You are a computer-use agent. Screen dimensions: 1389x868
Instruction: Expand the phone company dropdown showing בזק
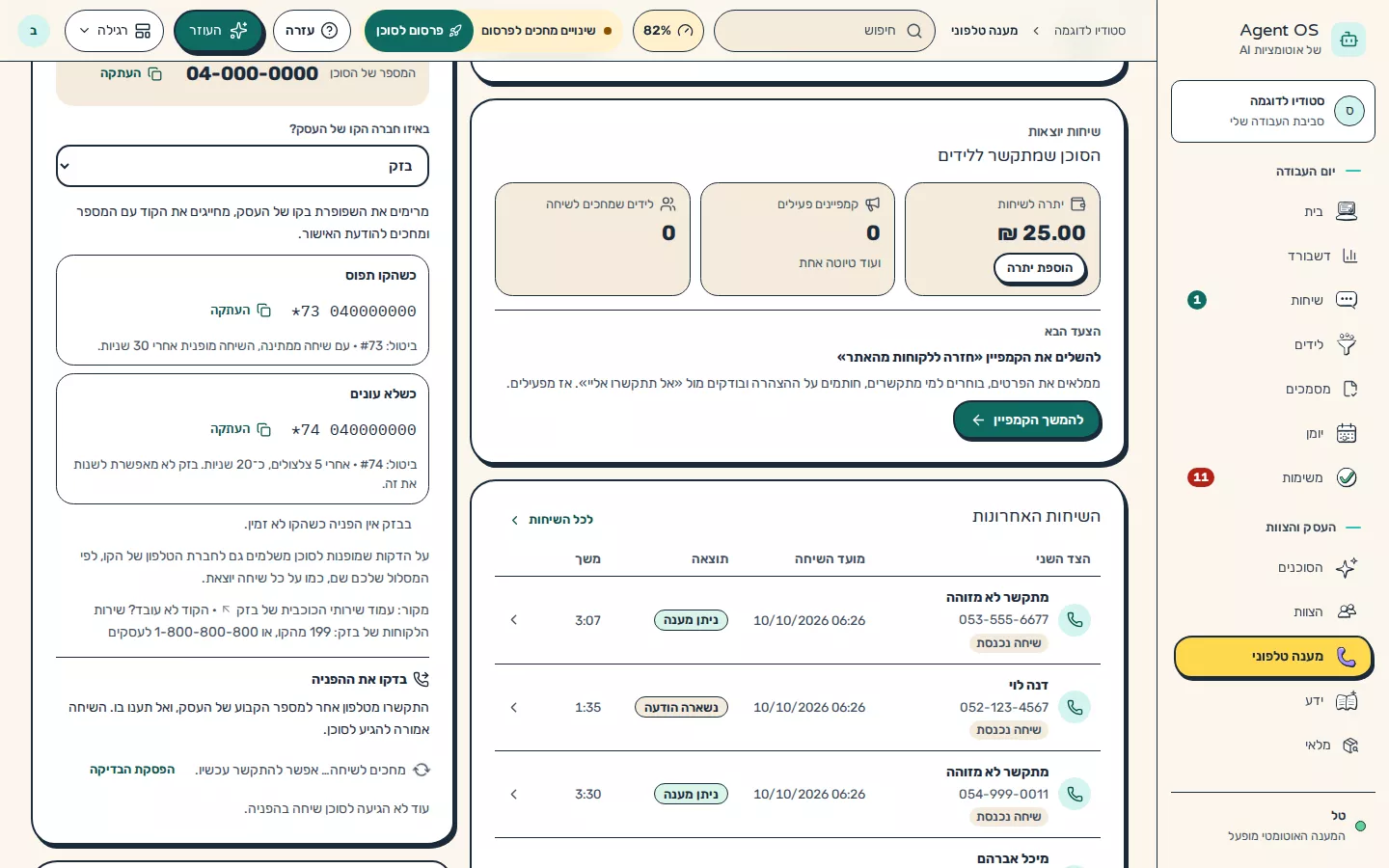tap(242, 166)
